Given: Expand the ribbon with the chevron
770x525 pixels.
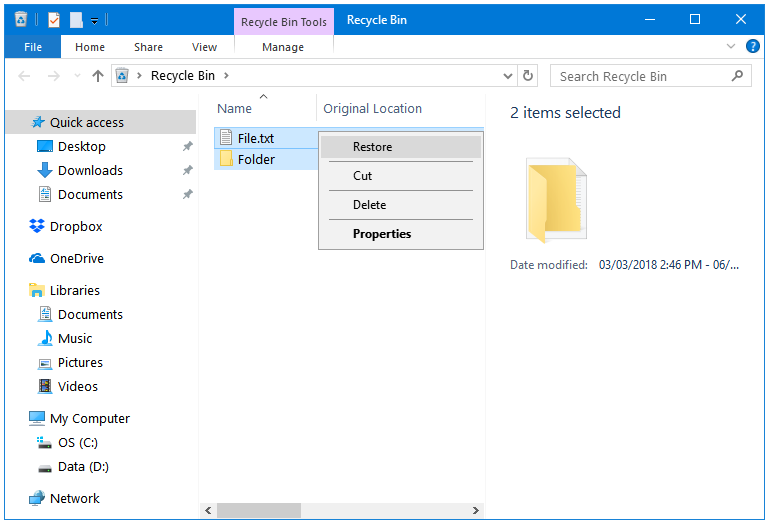Looking at the screenshot, I should click(731, 46).
